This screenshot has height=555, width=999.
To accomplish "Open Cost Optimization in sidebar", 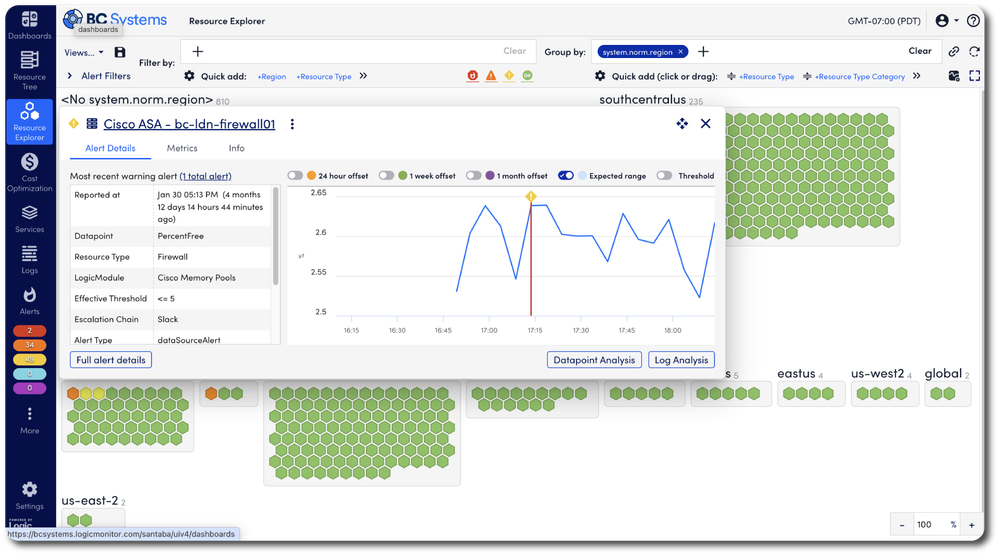I will pos(29,172).
